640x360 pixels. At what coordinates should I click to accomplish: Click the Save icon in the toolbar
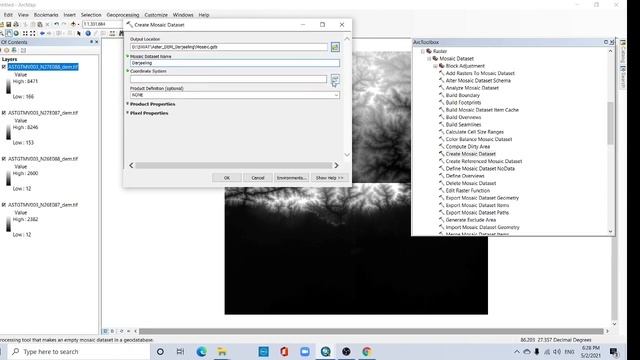pyautogui.click(x=9, y=24)
